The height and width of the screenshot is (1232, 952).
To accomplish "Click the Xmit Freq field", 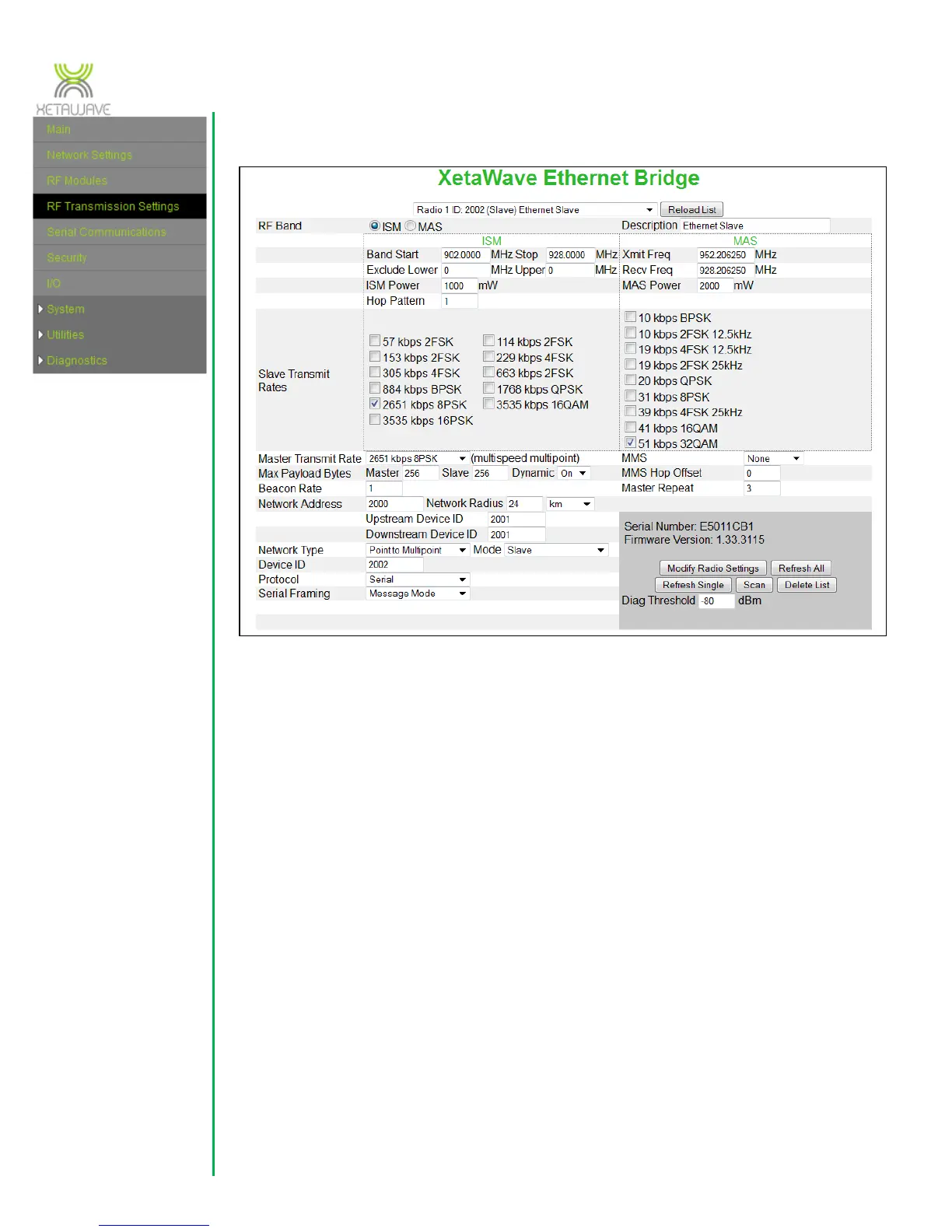I will point(724,255).
